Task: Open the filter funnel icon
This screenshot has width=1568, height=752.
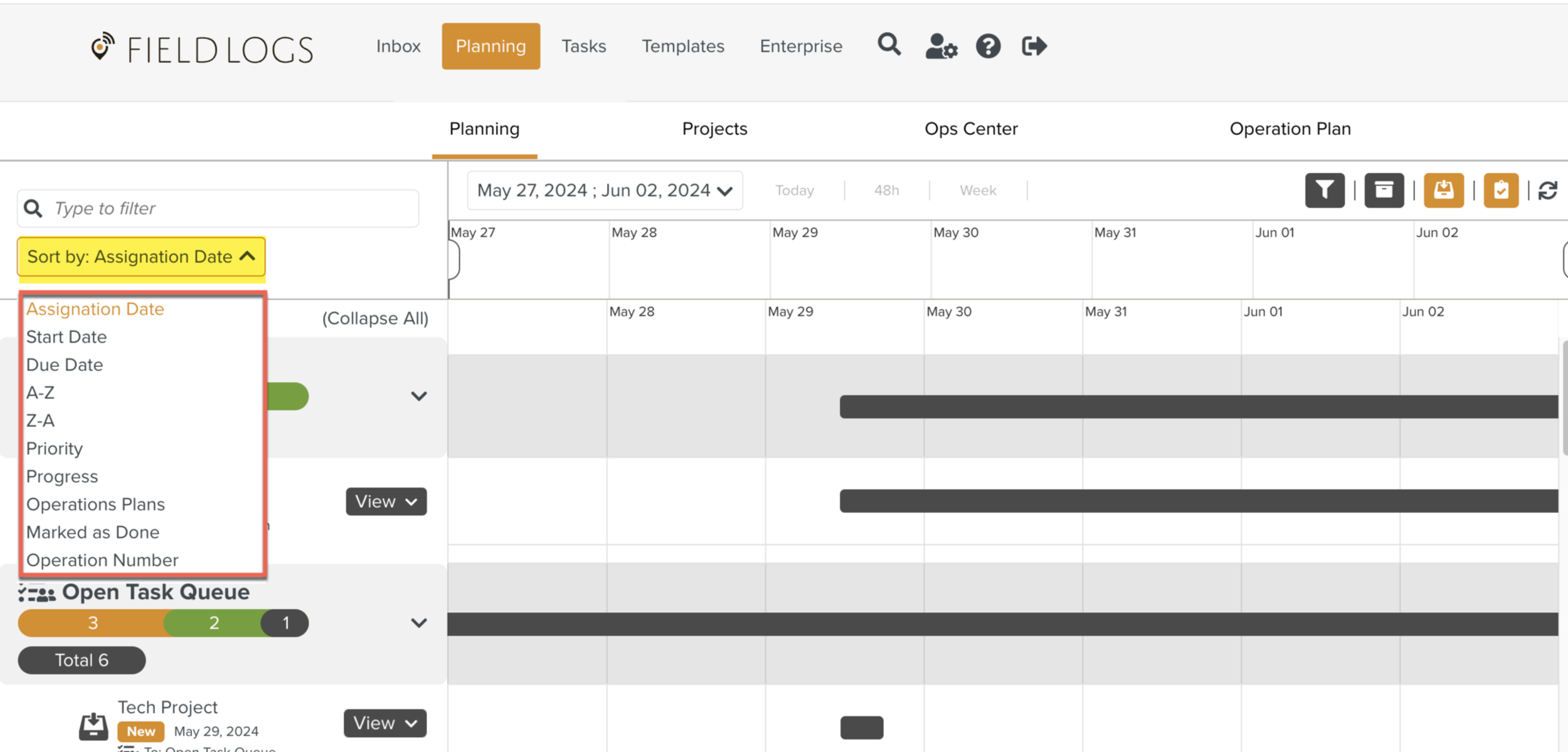Action: (x=1325, y=190)
